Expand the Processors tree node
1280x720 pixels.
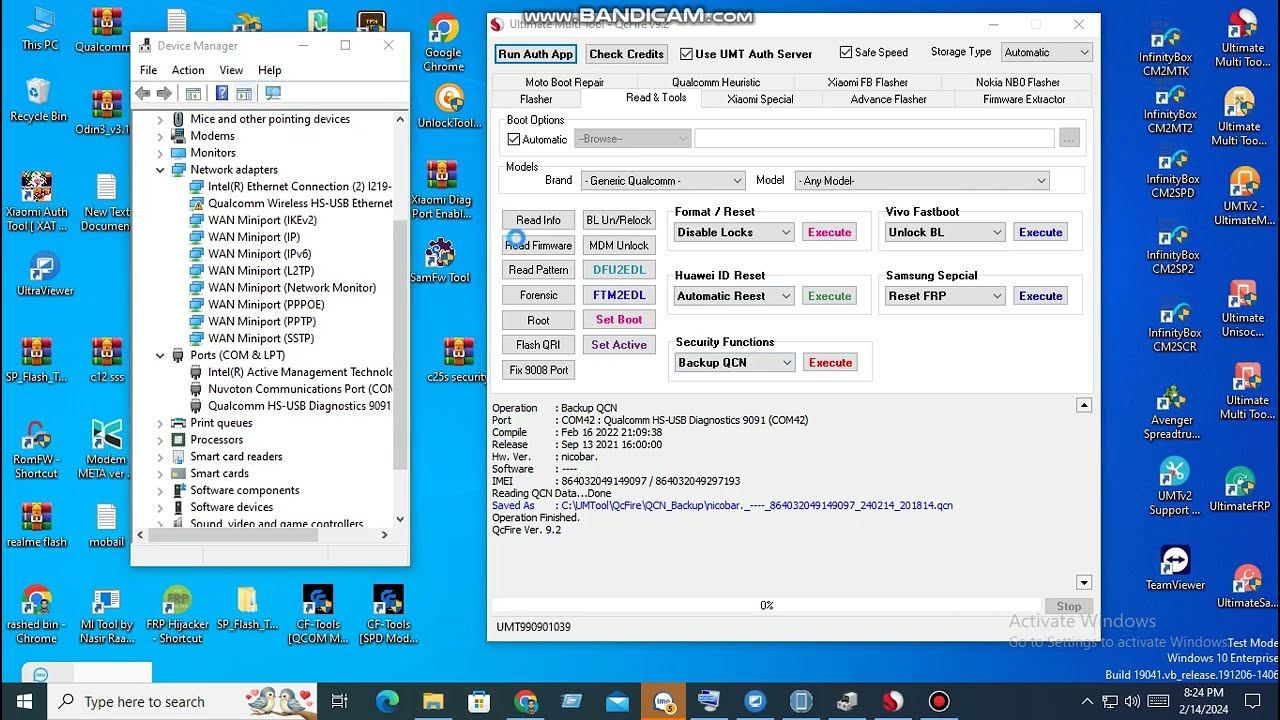pyautogui.click(x=160, y=440)
